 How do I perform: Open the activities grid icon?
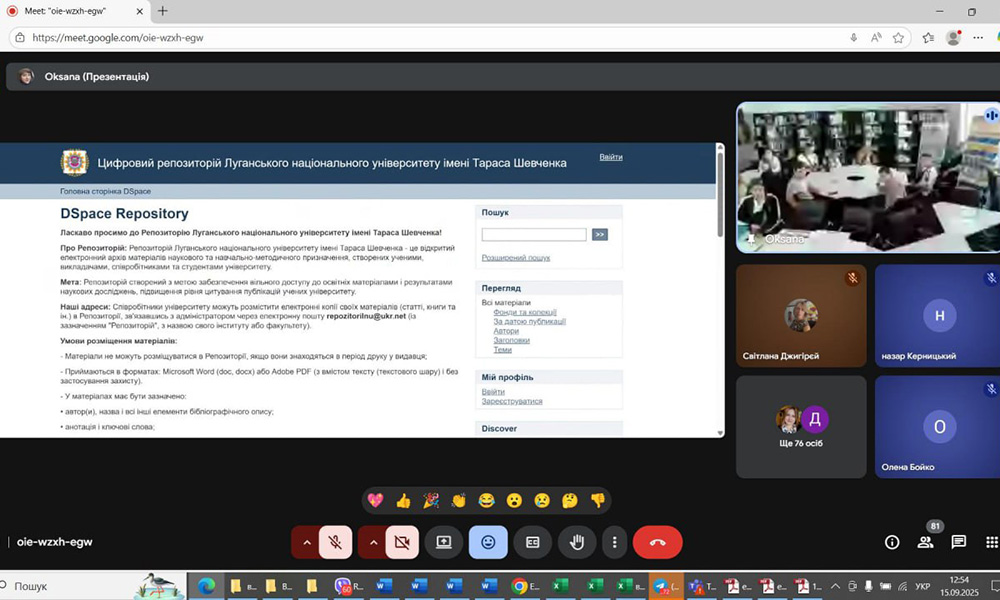pos(990,542)
